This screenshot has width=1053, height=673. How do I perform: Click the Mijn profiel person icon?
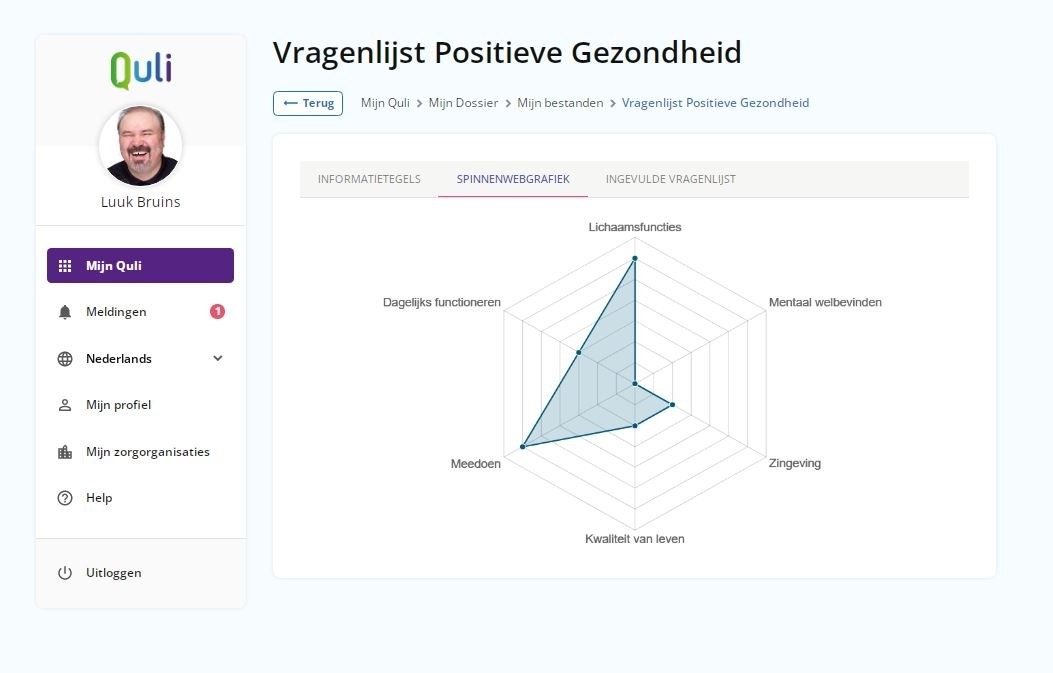[65, 405]
